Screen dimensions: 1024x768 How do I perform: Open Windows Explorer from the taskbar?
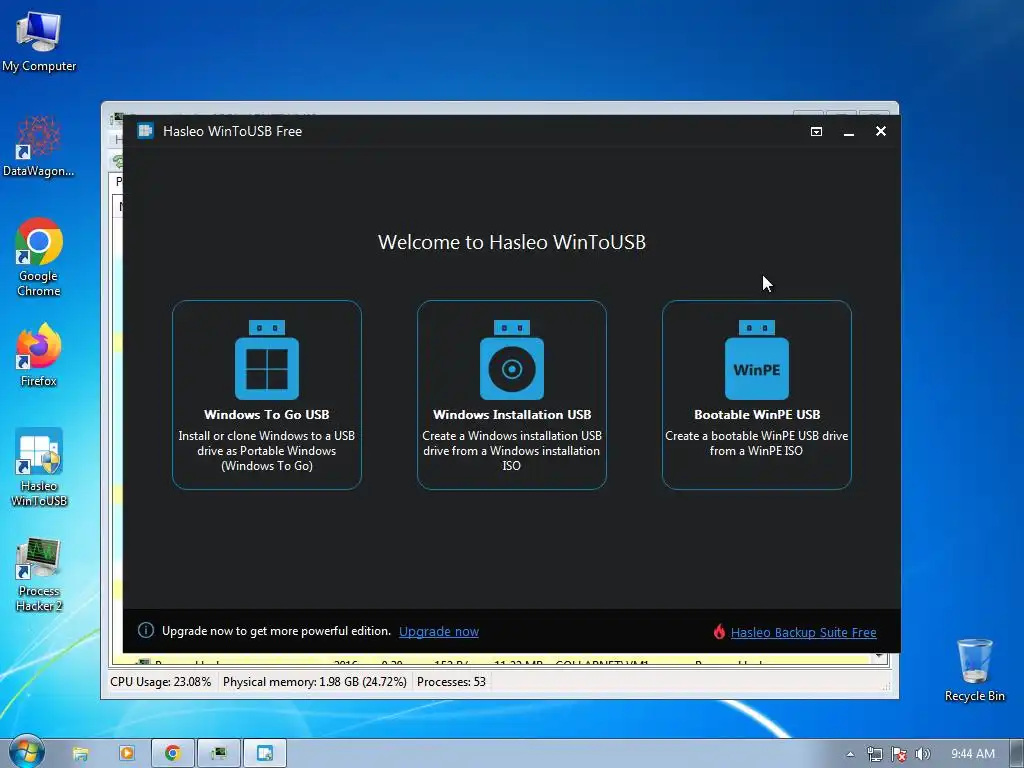coord(80,754)
